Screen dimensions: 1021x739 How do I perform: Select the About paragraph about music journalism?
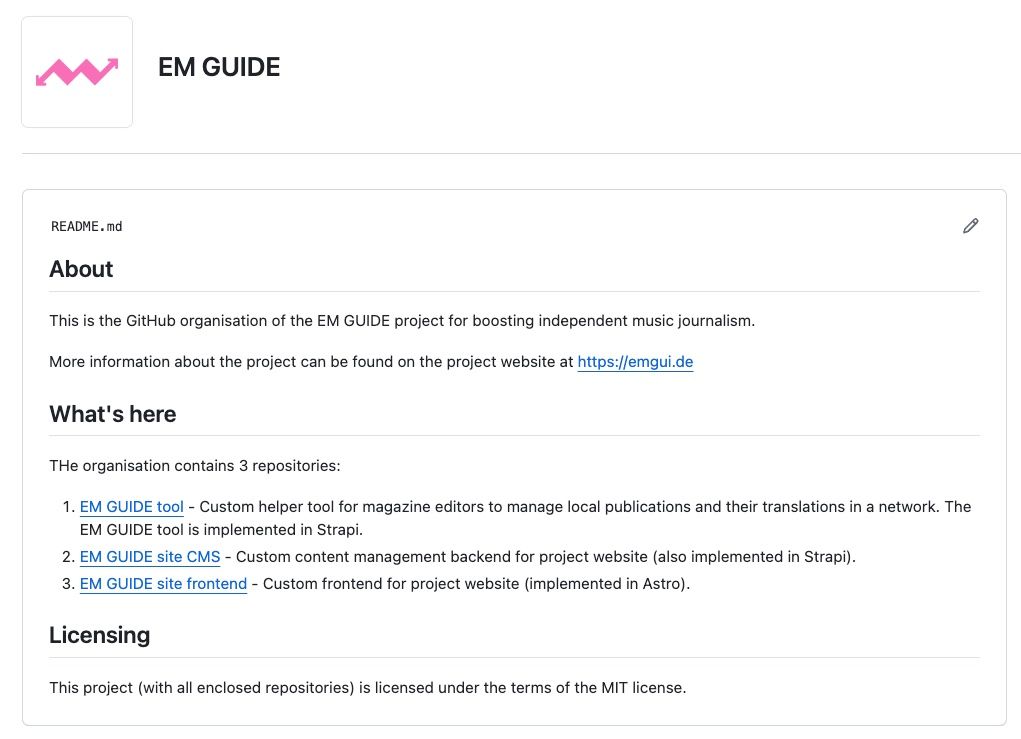[x=403, y=320]
